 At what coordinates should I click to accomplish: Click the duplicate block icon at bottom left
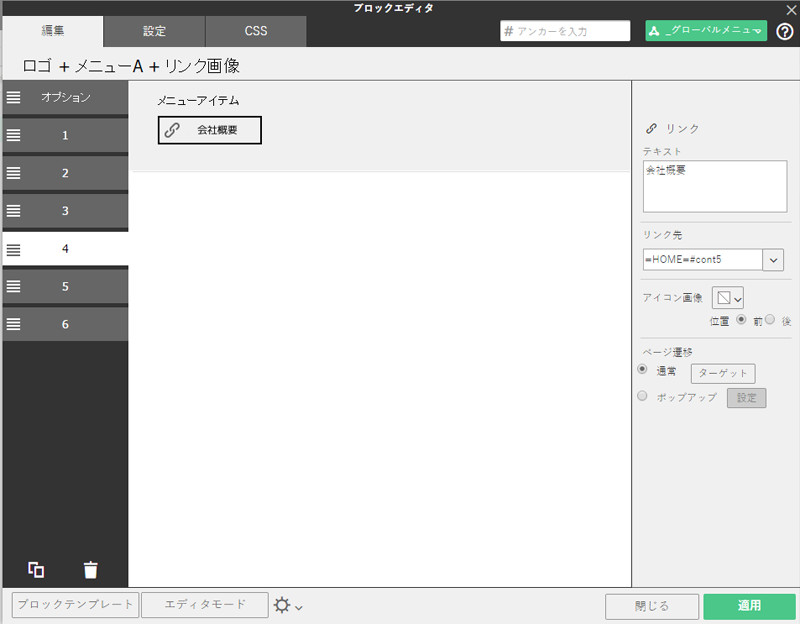(x=37, y=569)
